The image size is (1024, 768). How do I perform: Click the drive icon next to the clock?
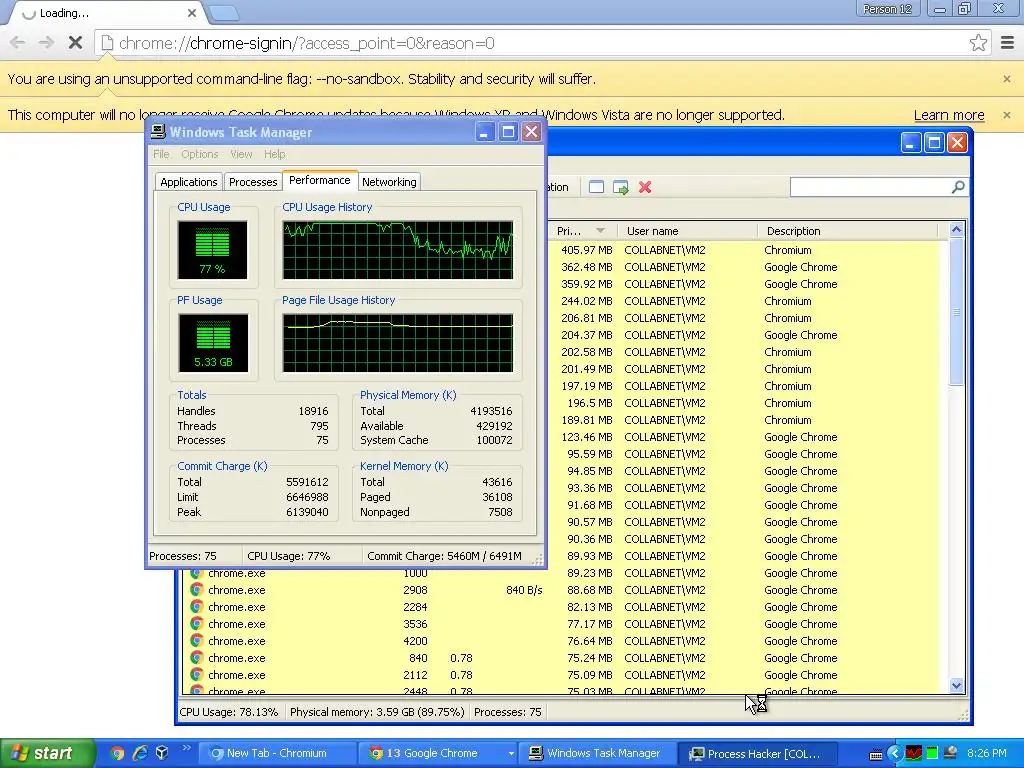coord(952,753)
